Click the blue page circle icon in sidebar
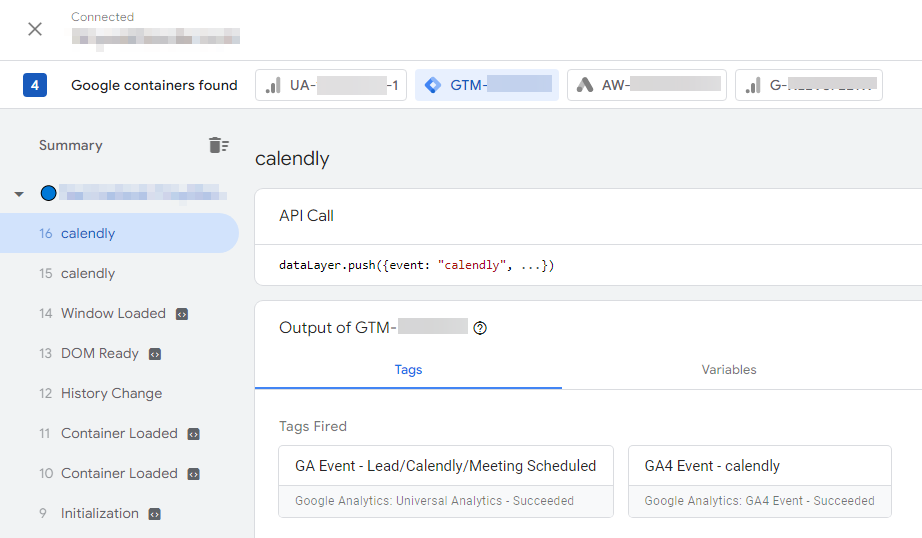 48,193
